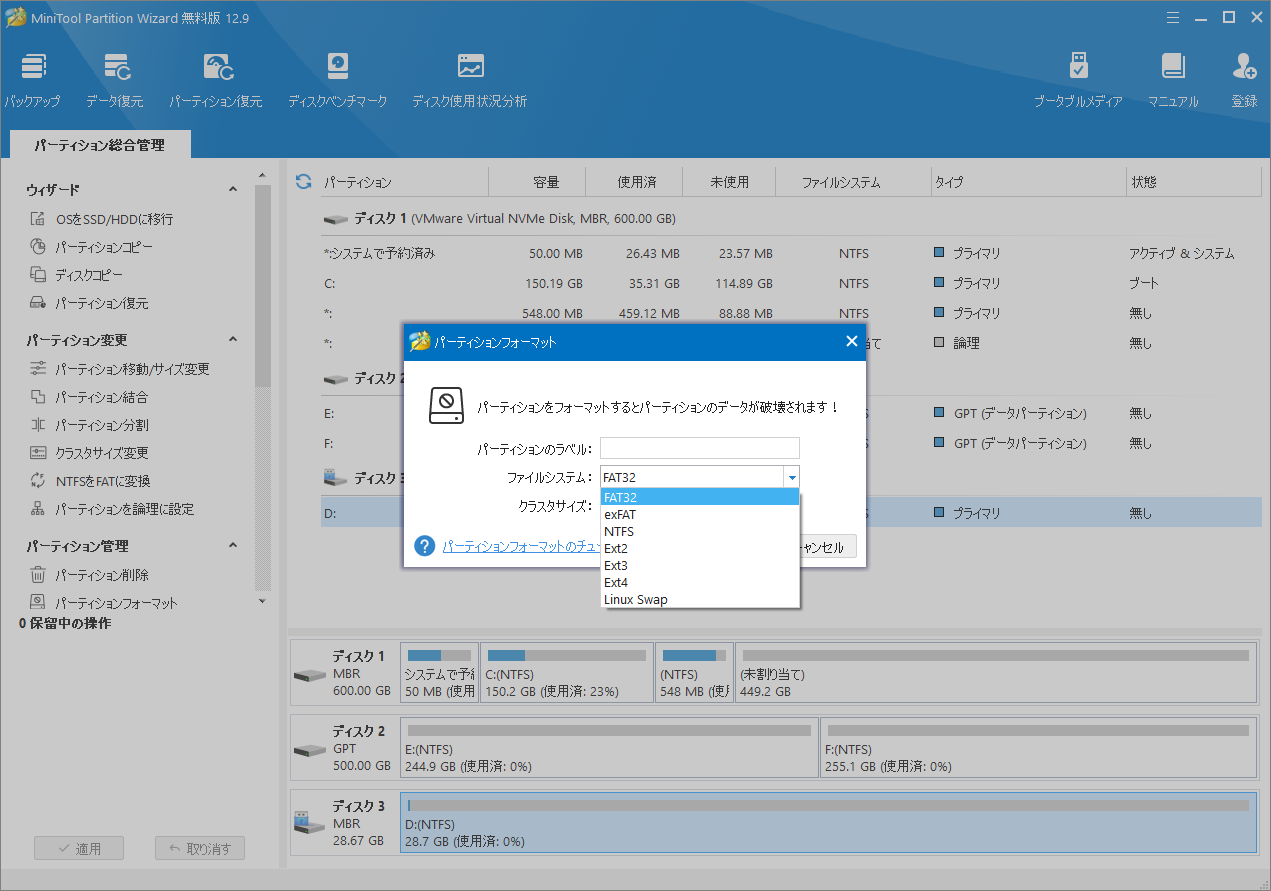The height and width of the screenshot is (891, 1271).
Task: Select システムで予約済み partition row
Action: 790,254
